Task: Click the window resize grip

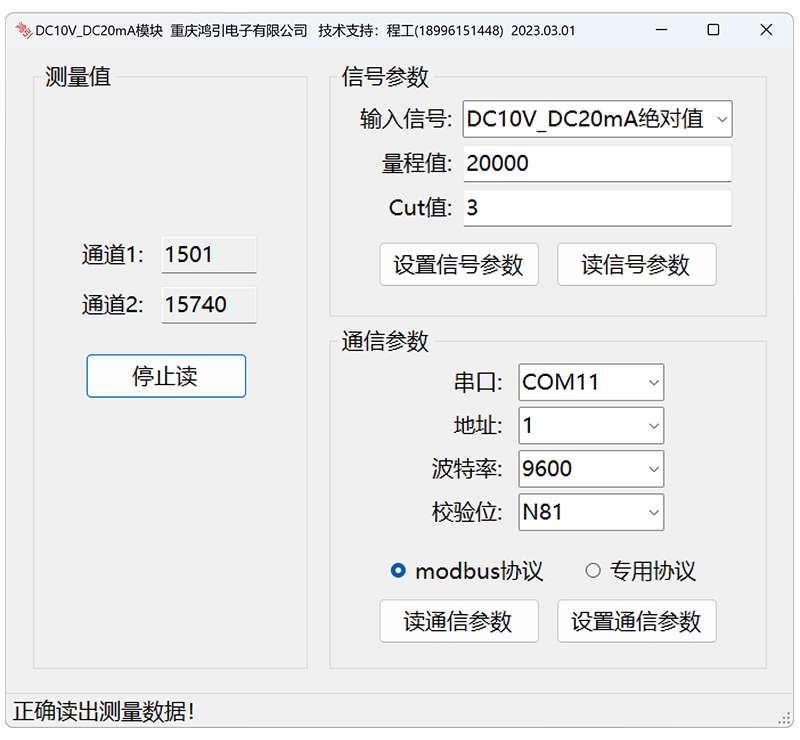Action: [785, 719]
